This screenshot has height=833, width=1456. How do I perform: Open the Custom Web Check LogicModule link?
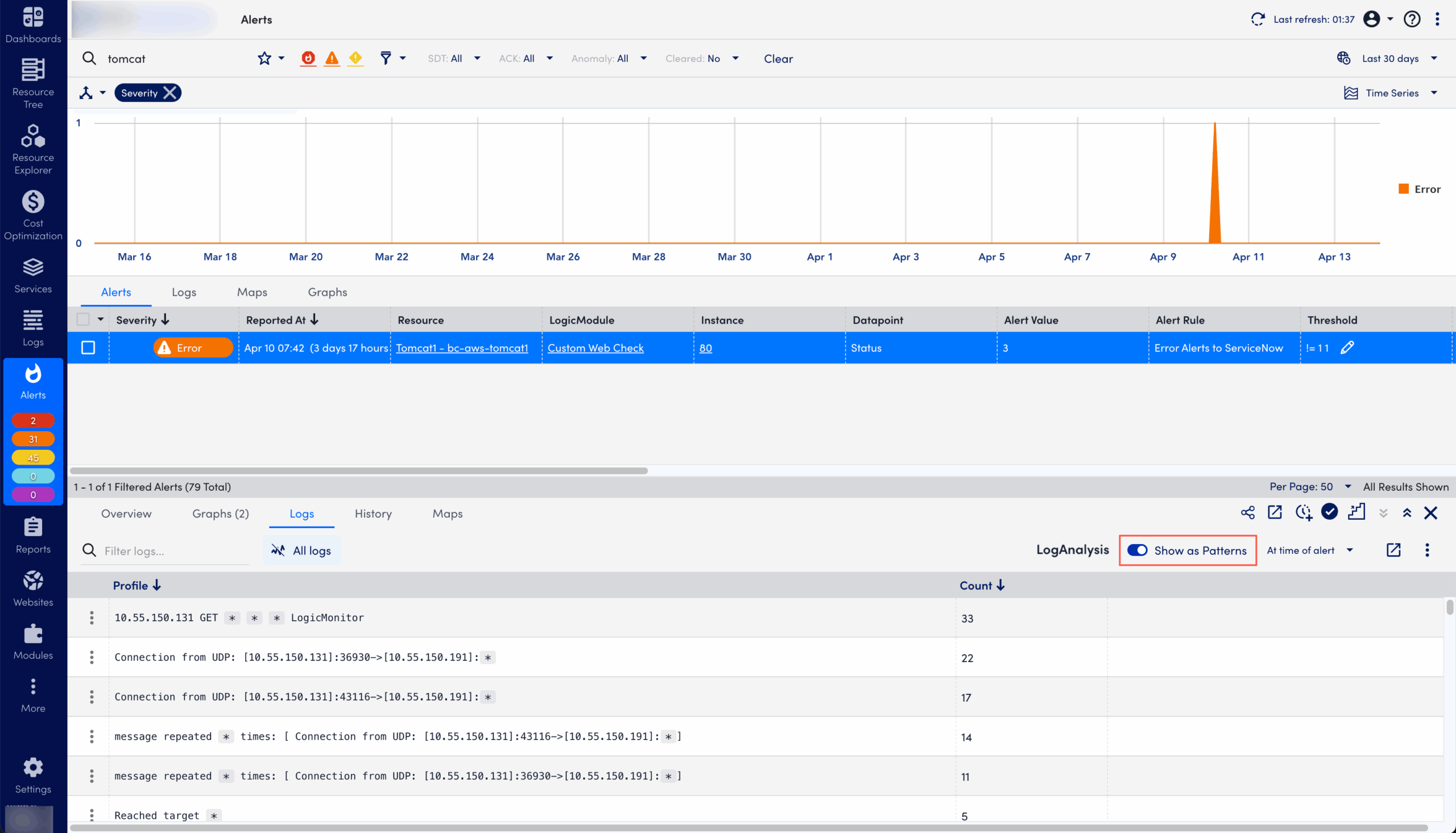coord(595,347)
